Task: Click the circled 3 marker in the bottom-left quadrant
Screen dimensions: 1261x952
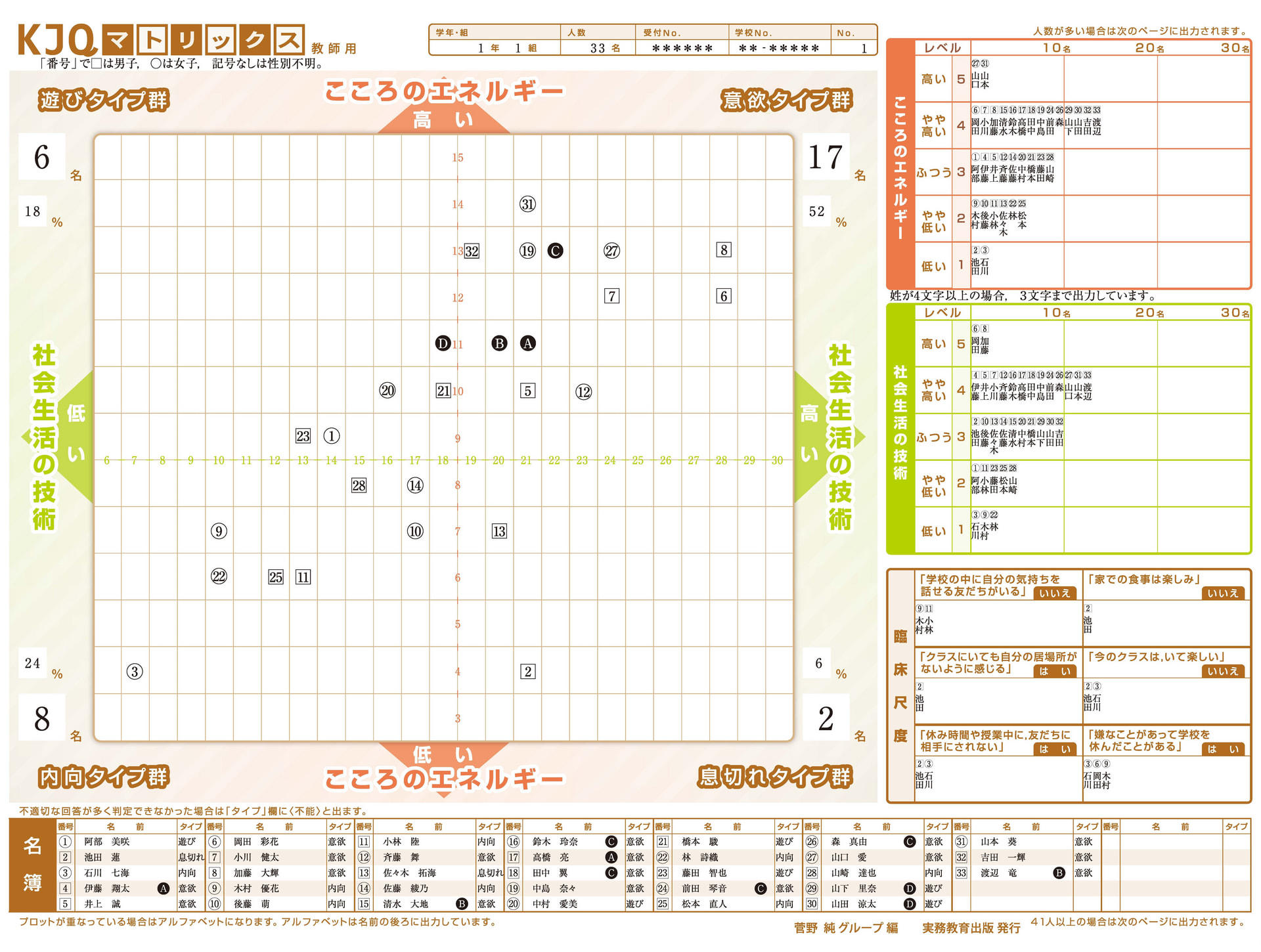Action: click(x=135, y=672)
